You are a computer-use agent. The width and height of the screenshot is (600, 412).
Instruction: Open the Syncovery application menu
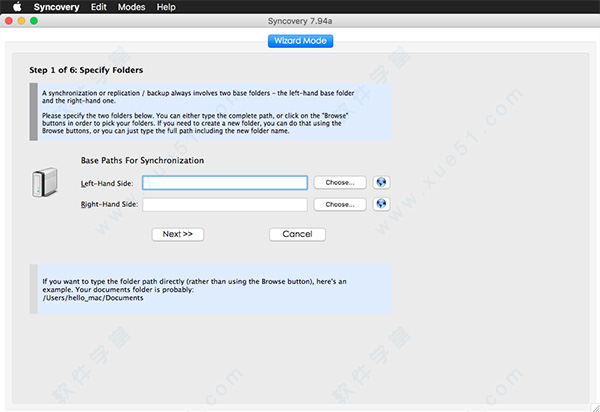coord(55,7)
